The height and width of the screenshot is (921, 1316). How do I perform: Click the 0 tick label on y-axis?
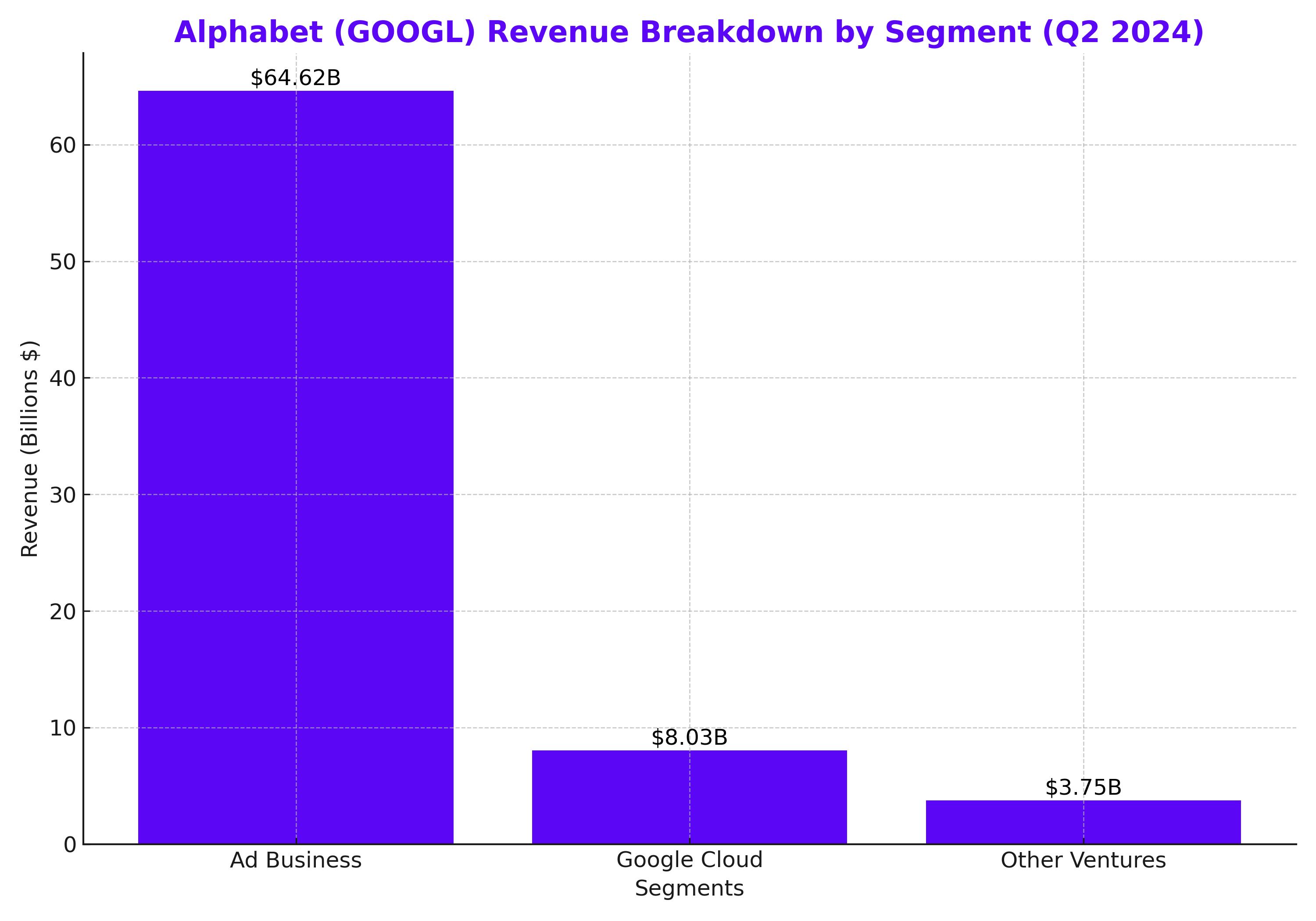pyautogui.click(x=70, y=845)
